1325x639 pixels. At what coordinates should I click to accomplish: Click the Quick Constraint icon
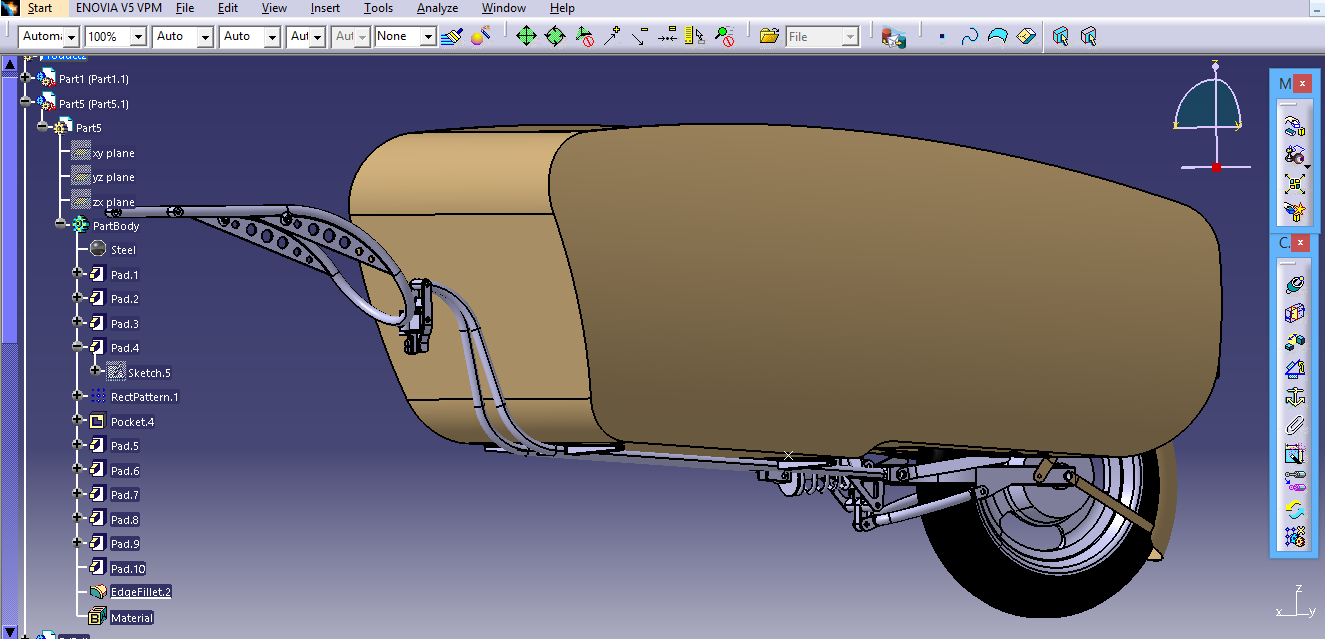click(x=1295, y=453)
